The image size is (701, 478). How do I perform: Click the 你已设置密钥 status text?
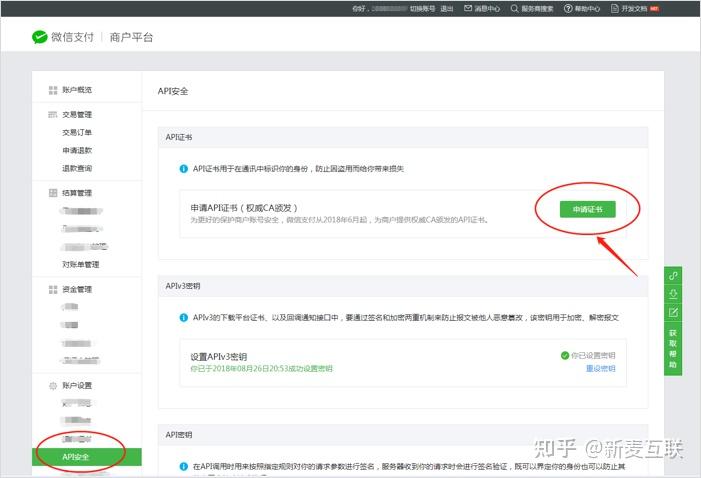[593, 355]
